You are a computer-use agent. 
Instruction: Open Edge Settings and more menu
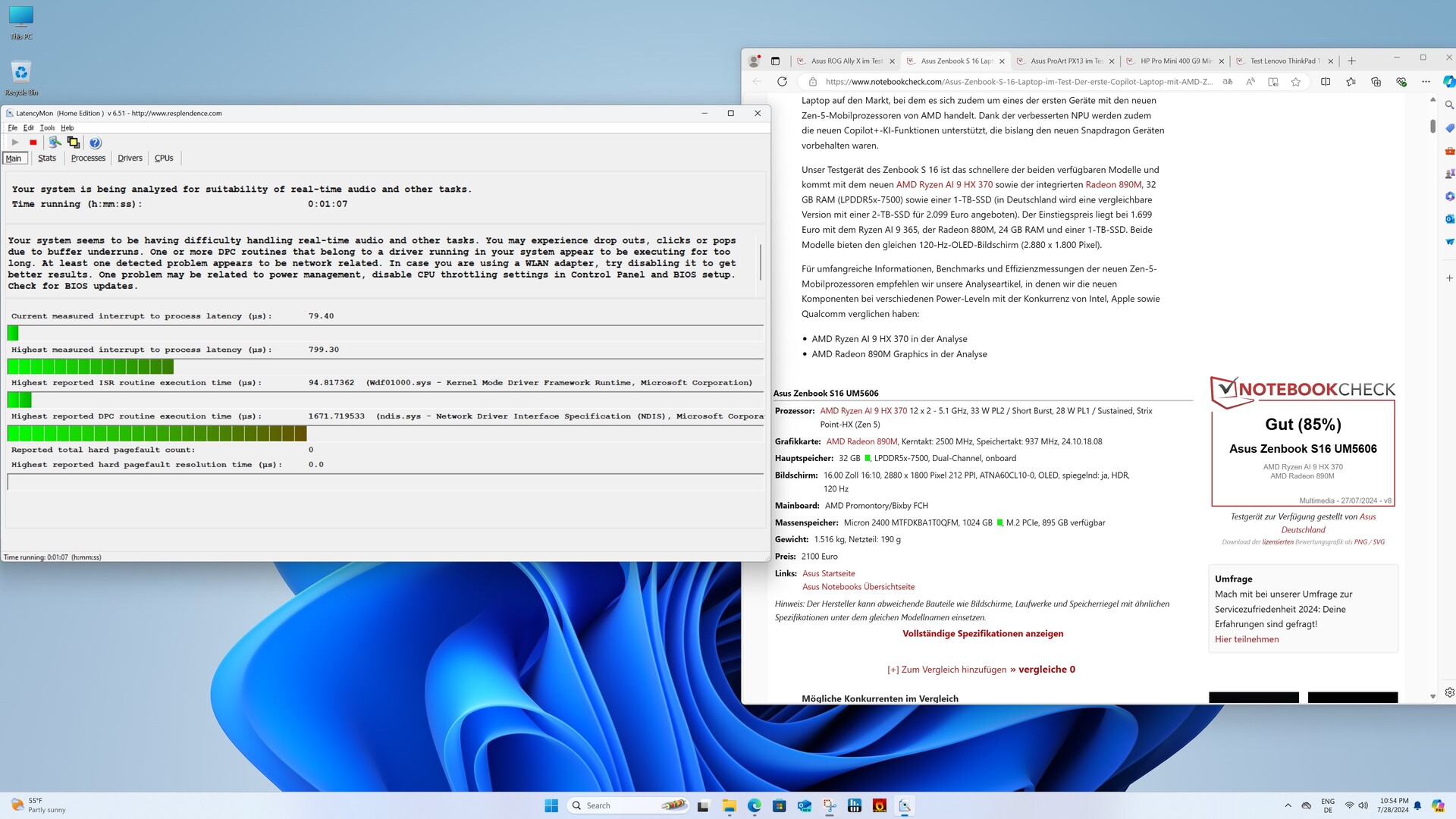1426,82
